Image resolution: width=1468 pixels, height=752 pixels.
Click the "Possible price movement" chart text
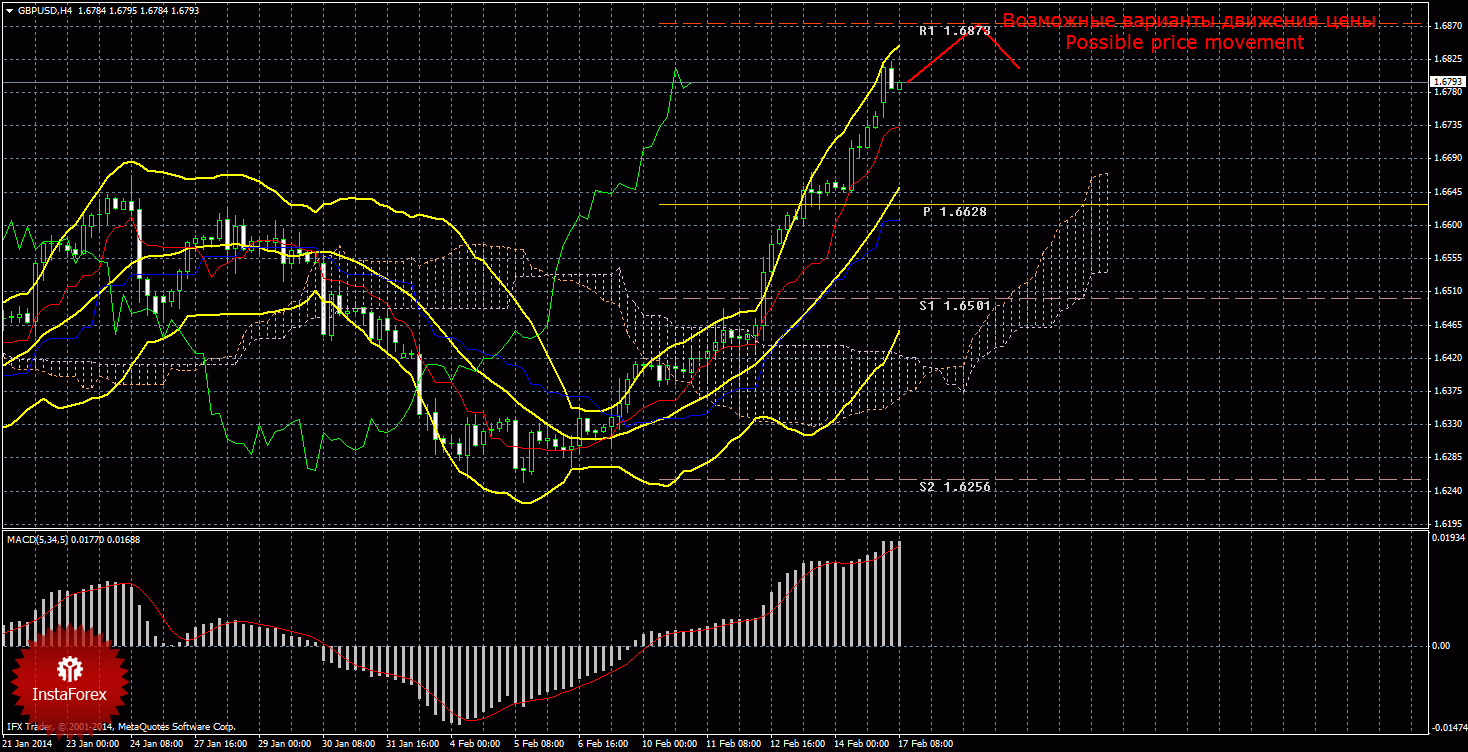click(1184, 42)
